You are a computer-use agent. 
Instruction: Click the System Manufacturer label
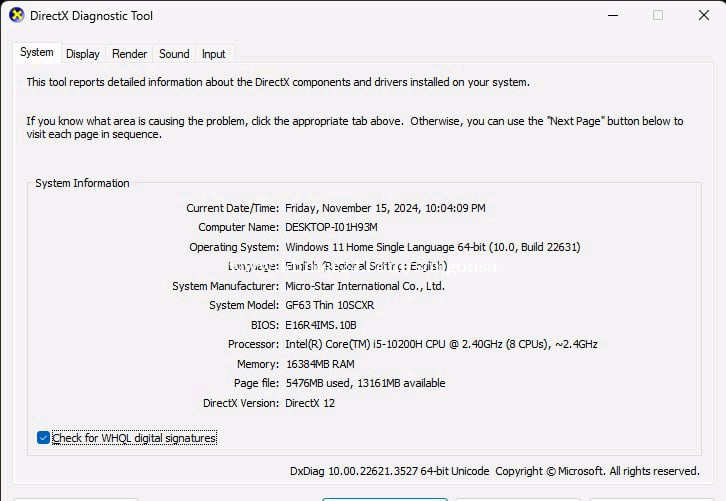coord(225,286)
